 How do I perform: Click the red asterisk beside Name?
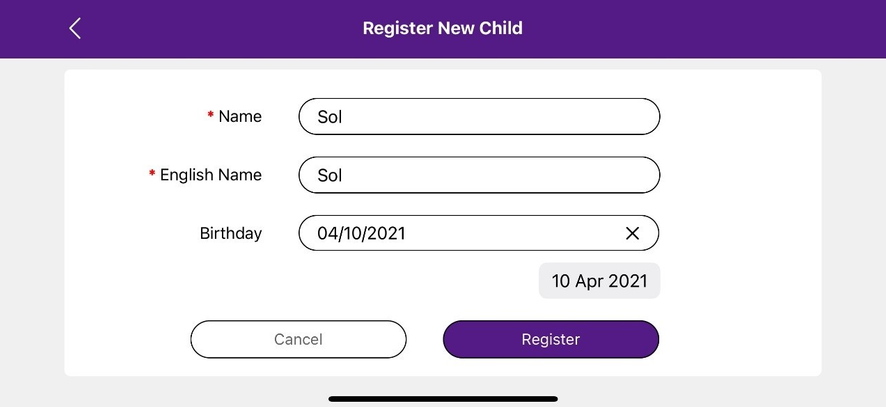210,116
